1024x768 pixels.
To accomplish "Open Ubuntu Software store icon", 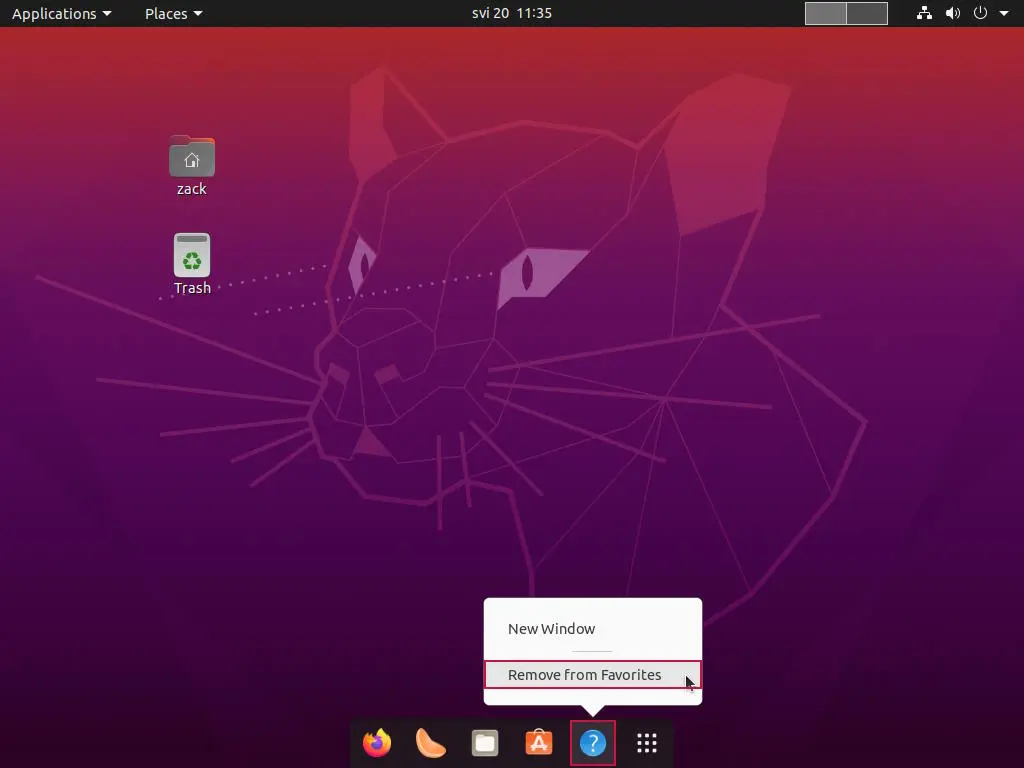I will pyautogui.click(x=539, y=743).
